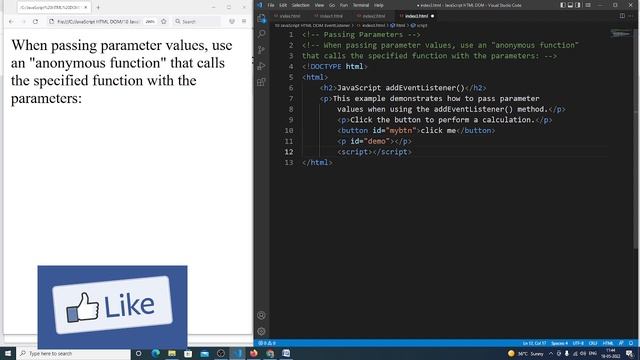Open the Go menu
This screenshot has width=640, height=360.
pyautogui.click(x=332, y=5)
